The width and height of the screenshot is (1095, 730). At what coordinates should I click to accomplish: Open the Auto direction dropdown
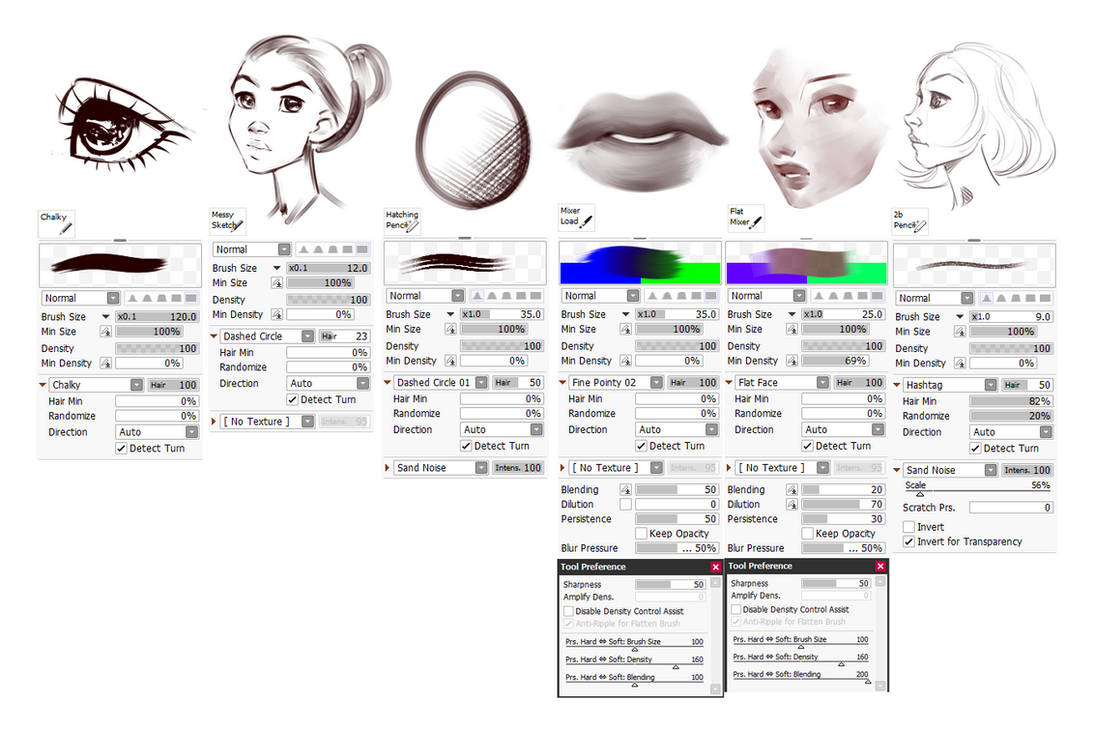tap(502, 429)
